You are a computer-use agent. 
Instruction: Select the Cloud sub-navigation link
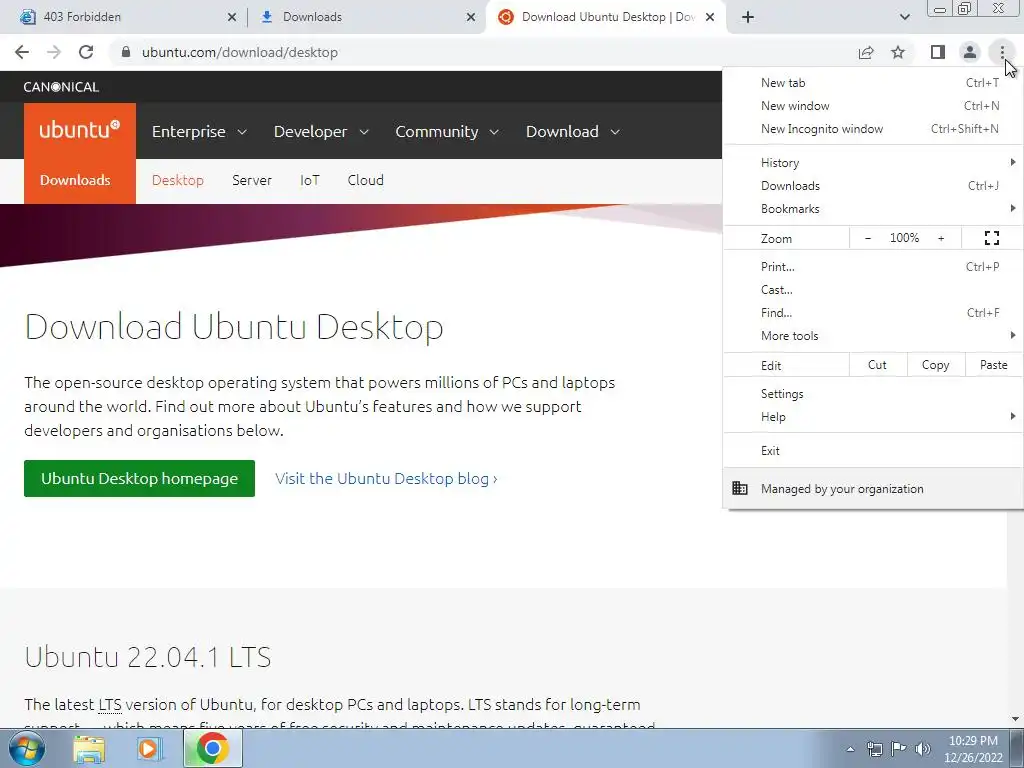tap(365, 180)
